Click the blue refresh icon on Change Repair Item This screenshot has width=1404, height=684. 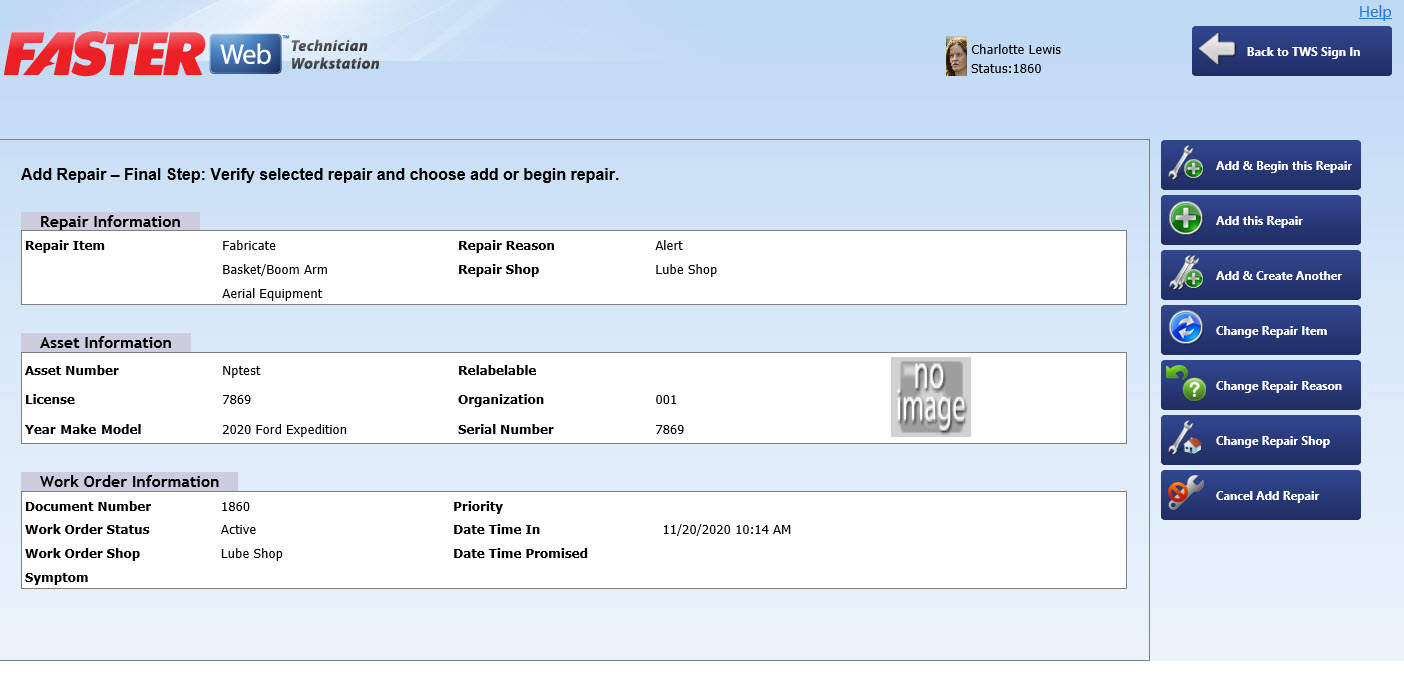1186,330
